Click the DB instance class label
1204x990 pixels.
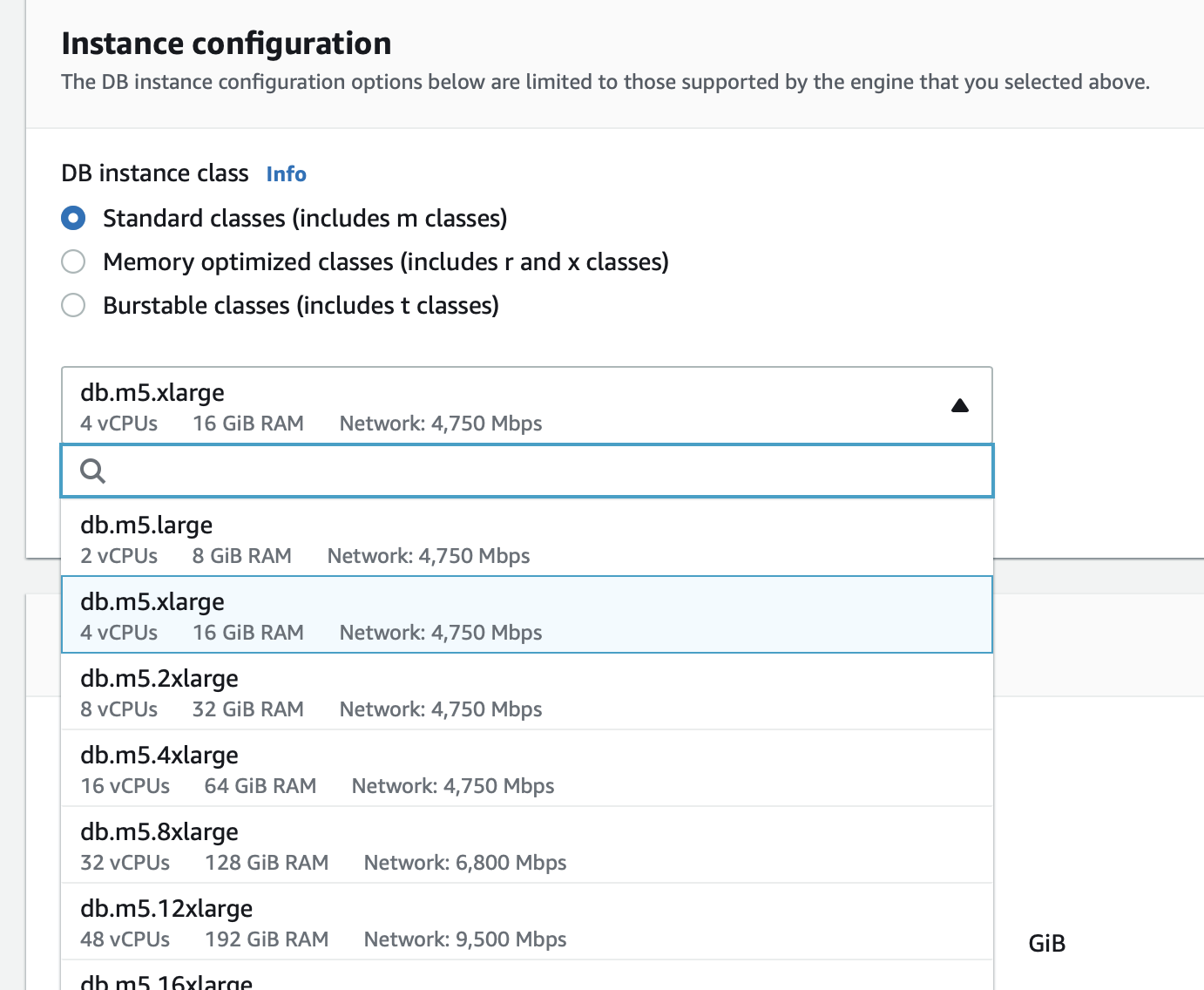155,173
